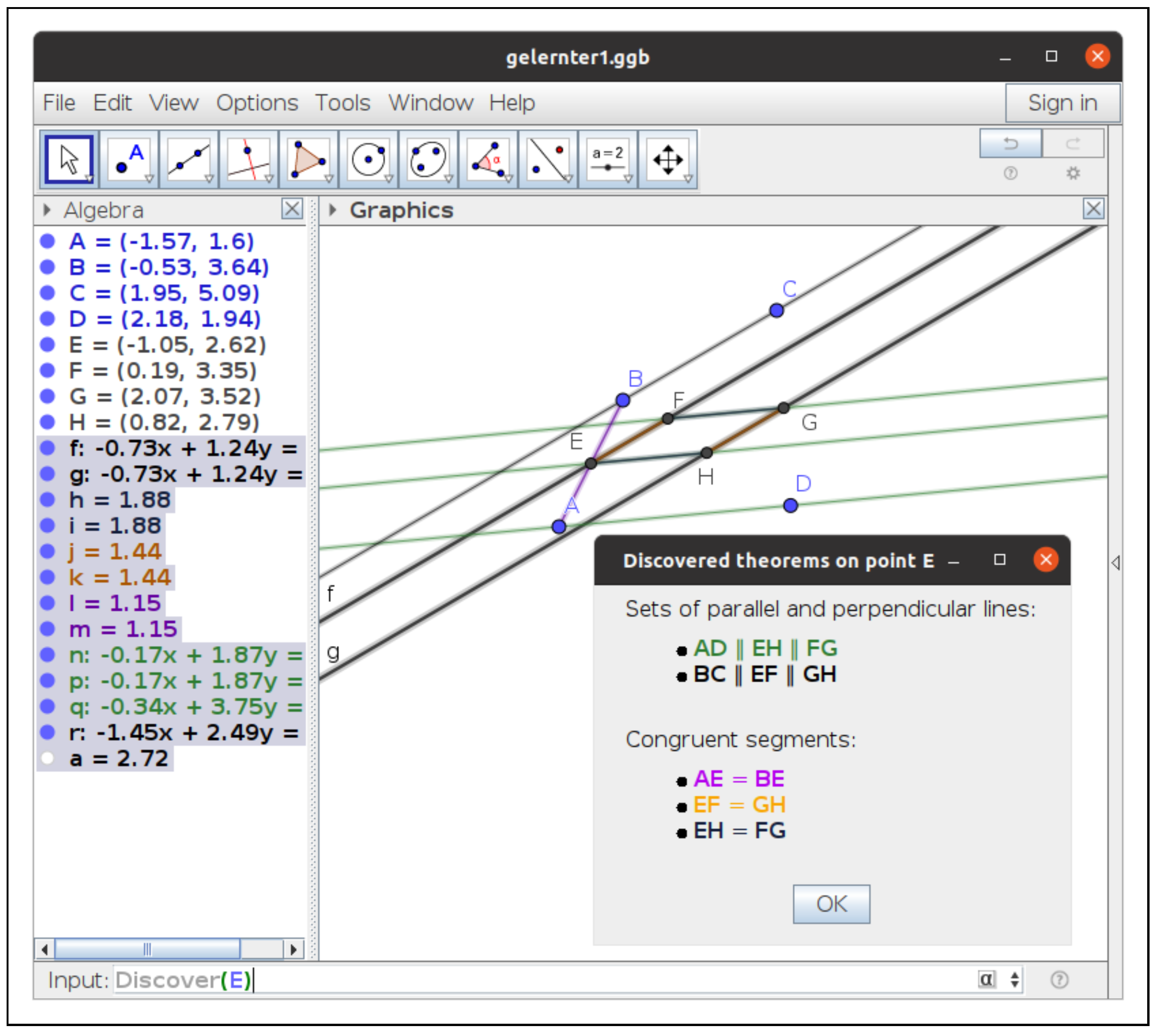Select the Move arrow tool

(x=69, y=160)
